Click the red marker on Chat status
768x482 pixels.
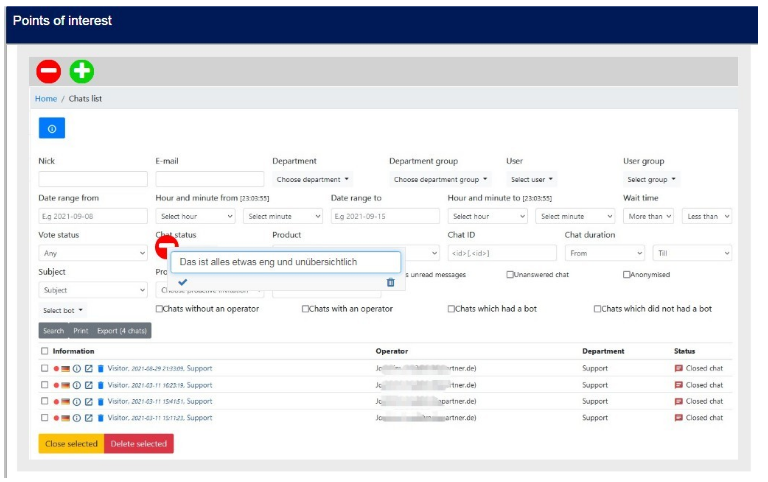tap(166, 246)
